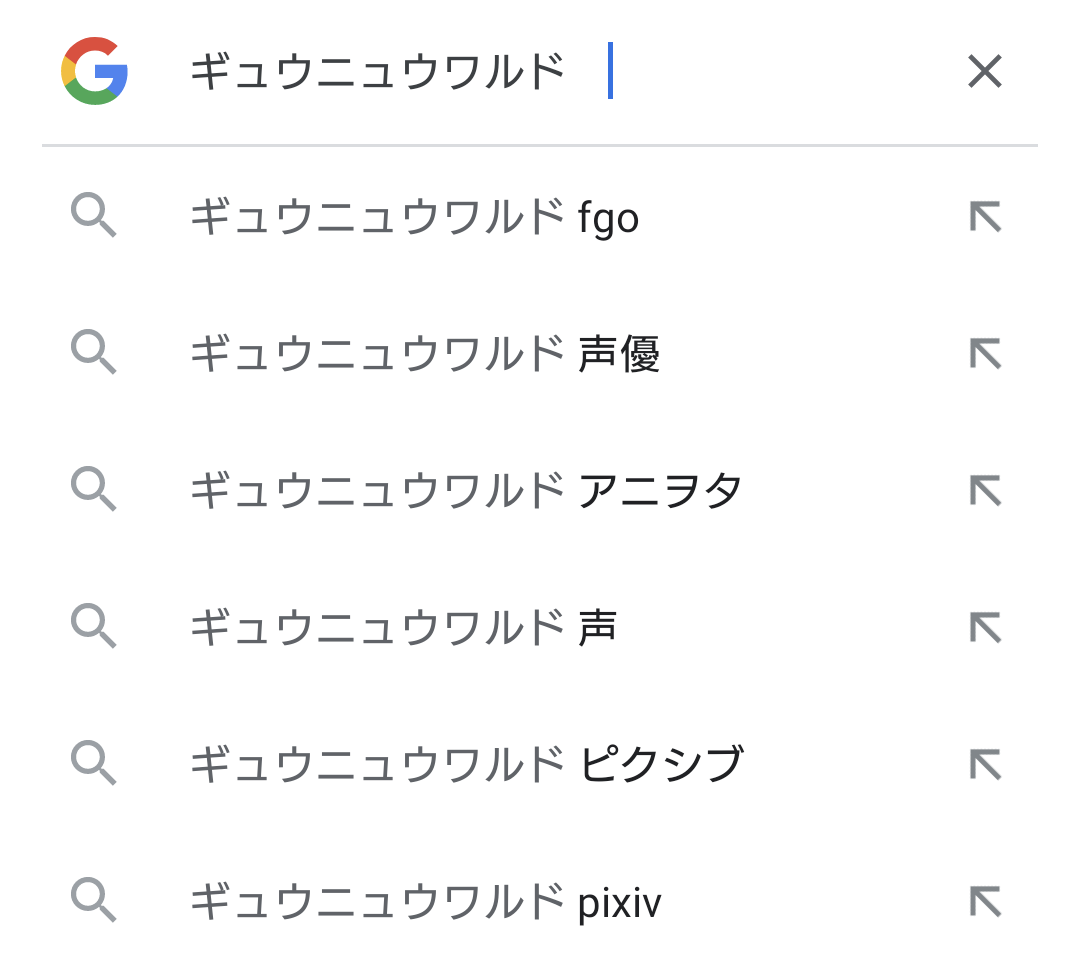Click the magnifier icon beside the アニヲタ suggestion
Image resolution: width=1080 pixels, height=980 pixels.
(94, 490)
